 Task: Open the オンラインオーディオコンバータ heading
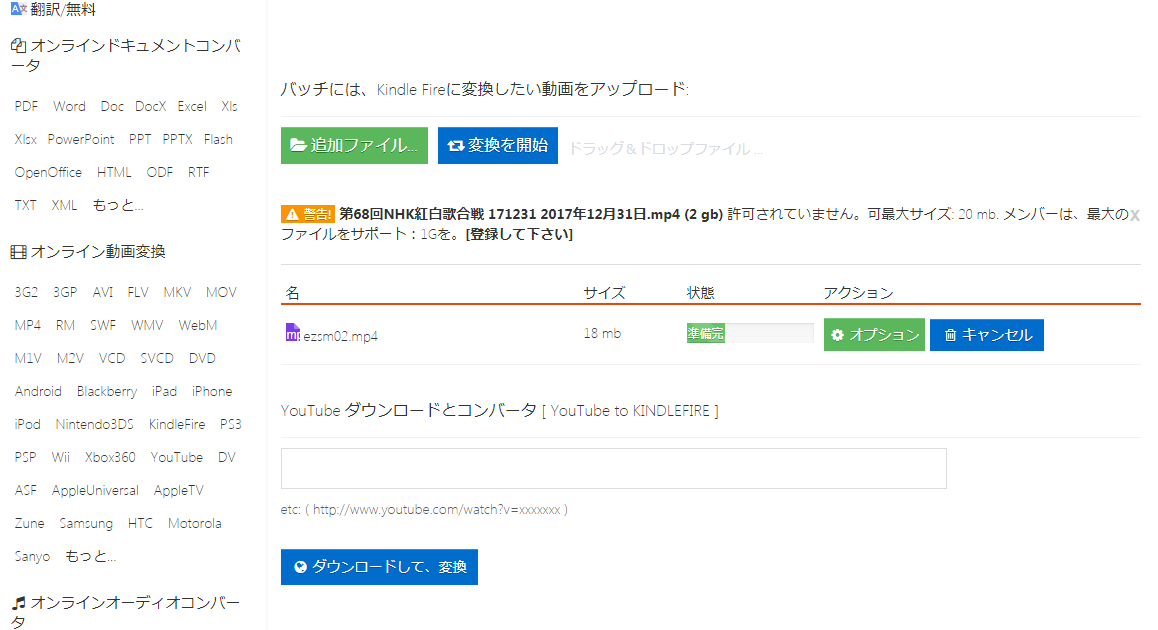126,612
